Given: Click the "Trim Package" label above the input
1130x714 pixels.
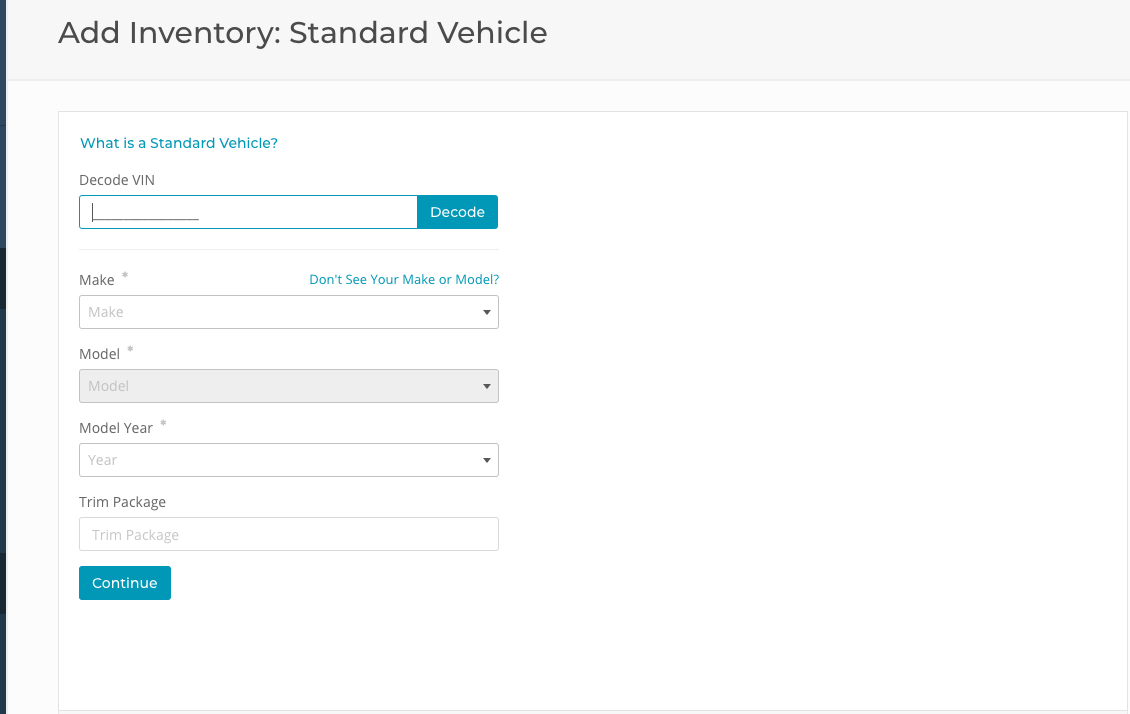Looking at the screenshot, I should (x=123, y=502).
